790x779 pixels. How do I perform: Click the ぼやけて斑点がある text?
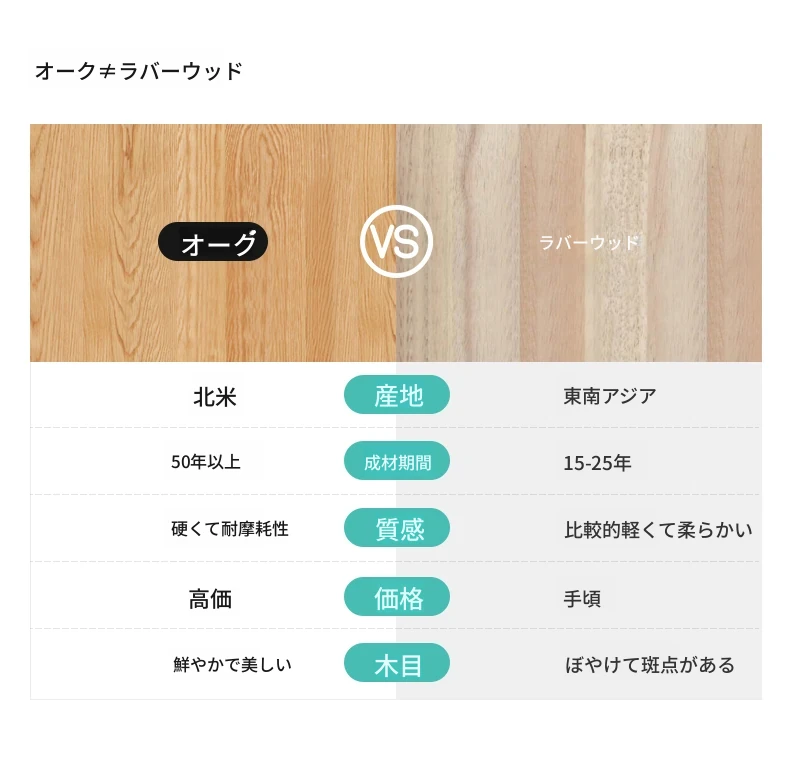(650, 665)
